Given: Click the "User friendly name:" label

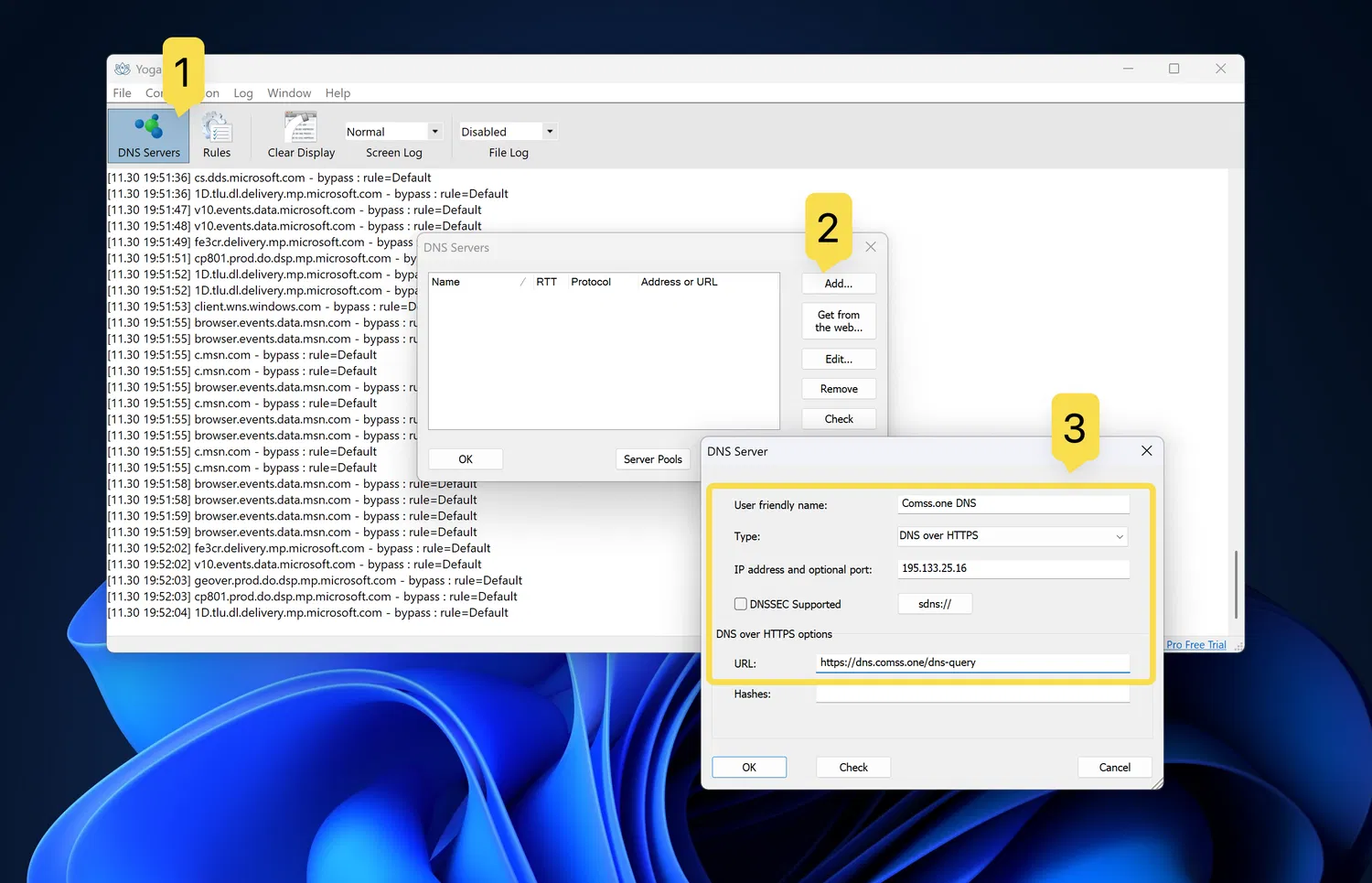Looking at the screenshot, I should [780, 505].
